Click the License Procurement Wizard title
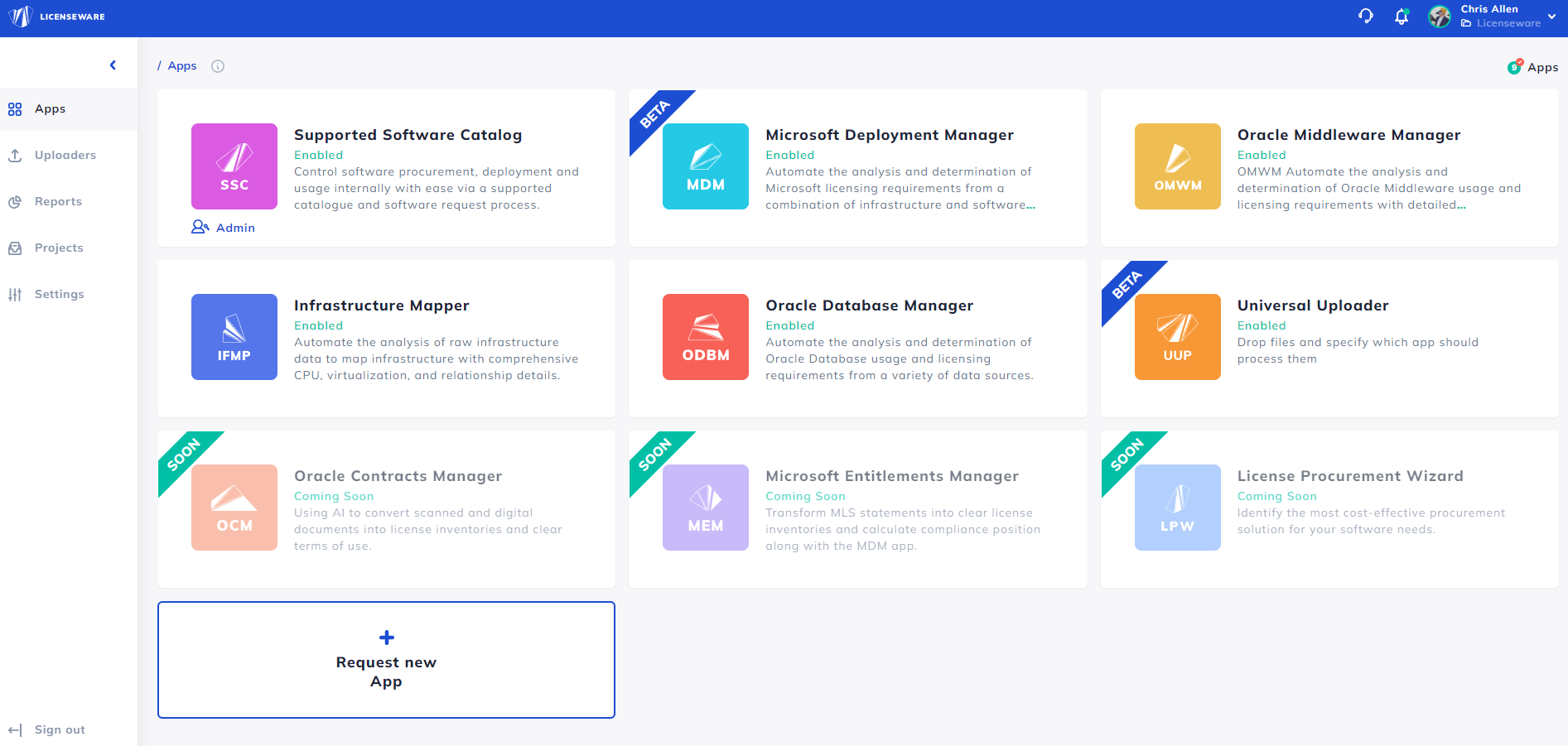The height and width of the screenshot is (746, 1568). (1351, 476)
